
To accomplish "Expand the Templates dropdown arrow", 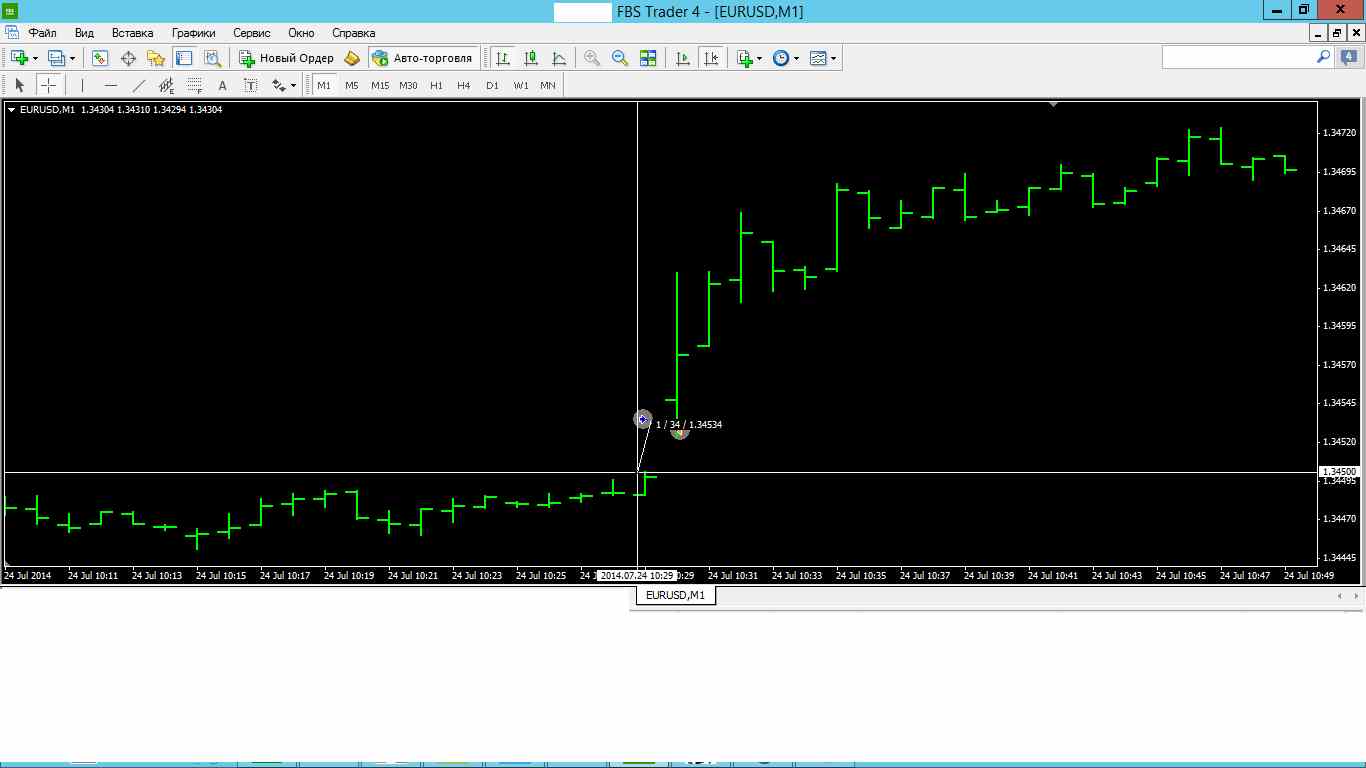I will 834,59.
